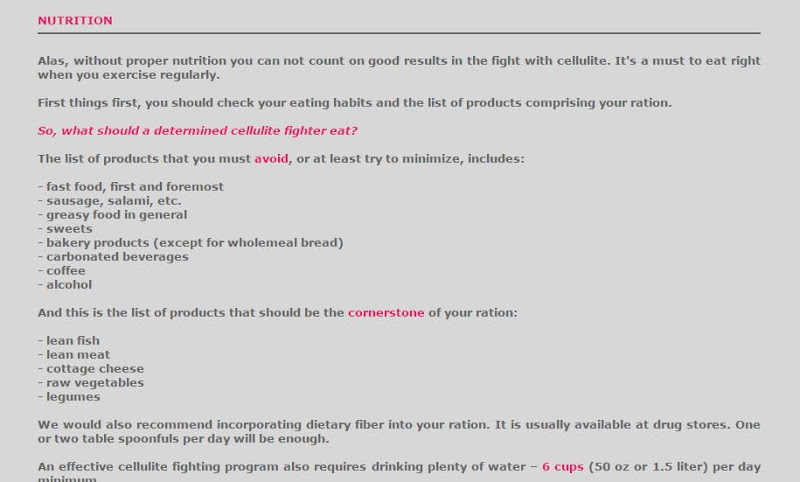The image size is (800, 482).
Task: Click the 'greasy food in general' item
Action: [113, 215]
